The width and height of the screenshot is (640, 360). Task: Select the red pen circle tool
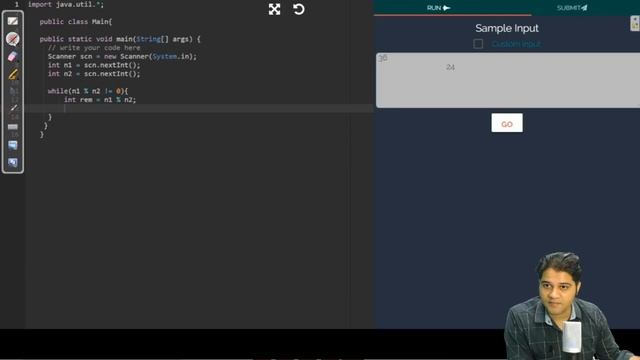point(13,39)
